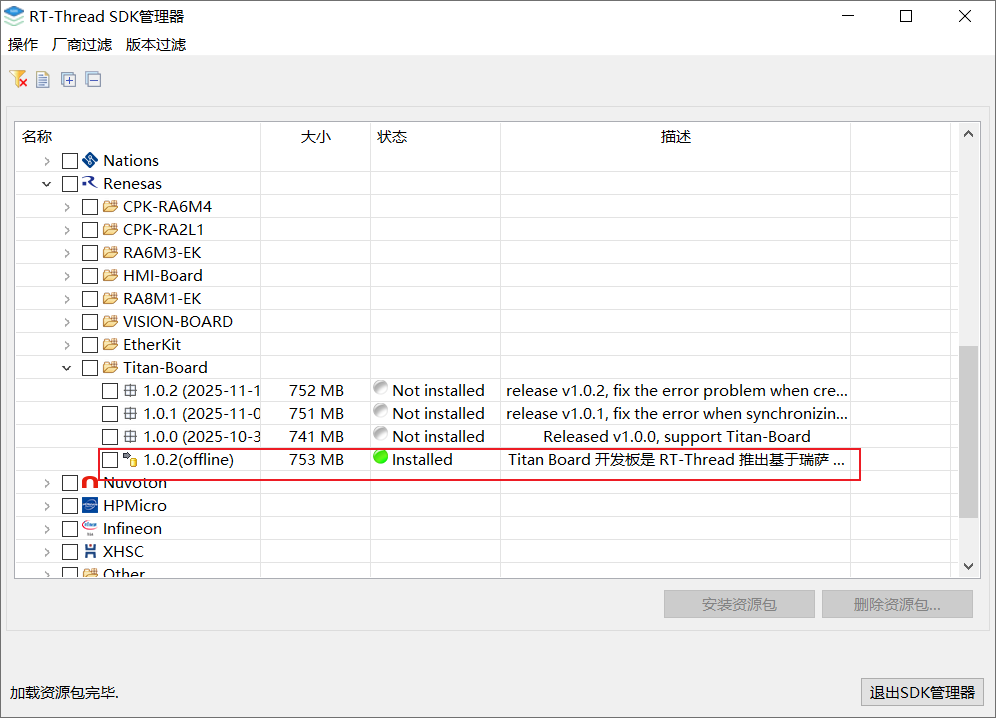Screen dimensions: 996x718
Task: Tick the Titan-Board checkbox
Action: [90, 368]
